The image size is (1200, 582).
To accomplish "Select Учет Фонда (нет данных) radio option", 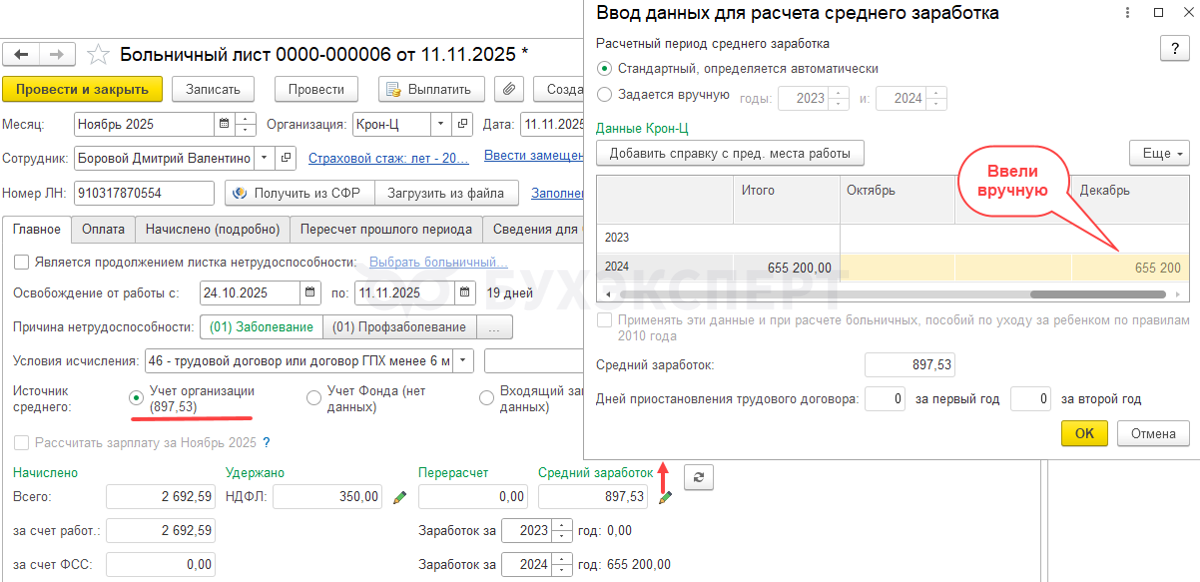I will click(313, 398).
